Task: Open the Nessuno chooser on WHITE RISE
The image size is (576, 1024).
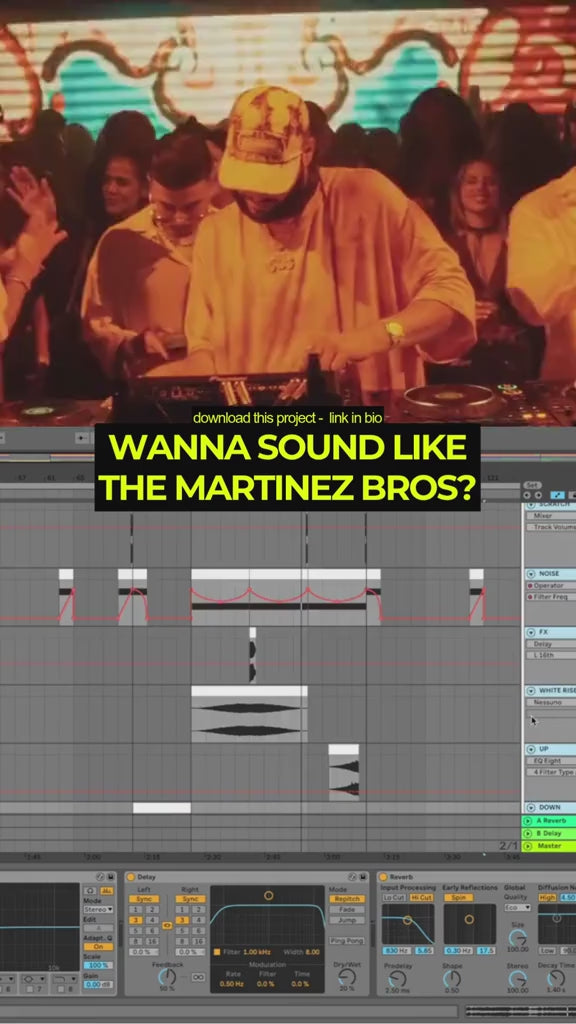Action: pos(551,702)
